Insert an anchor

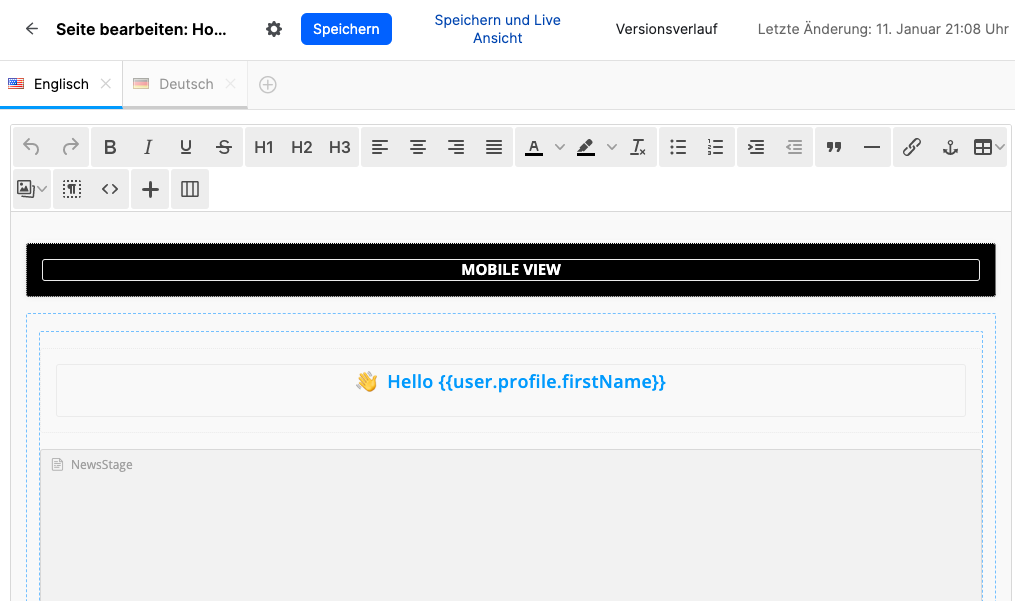coord(950,147)
